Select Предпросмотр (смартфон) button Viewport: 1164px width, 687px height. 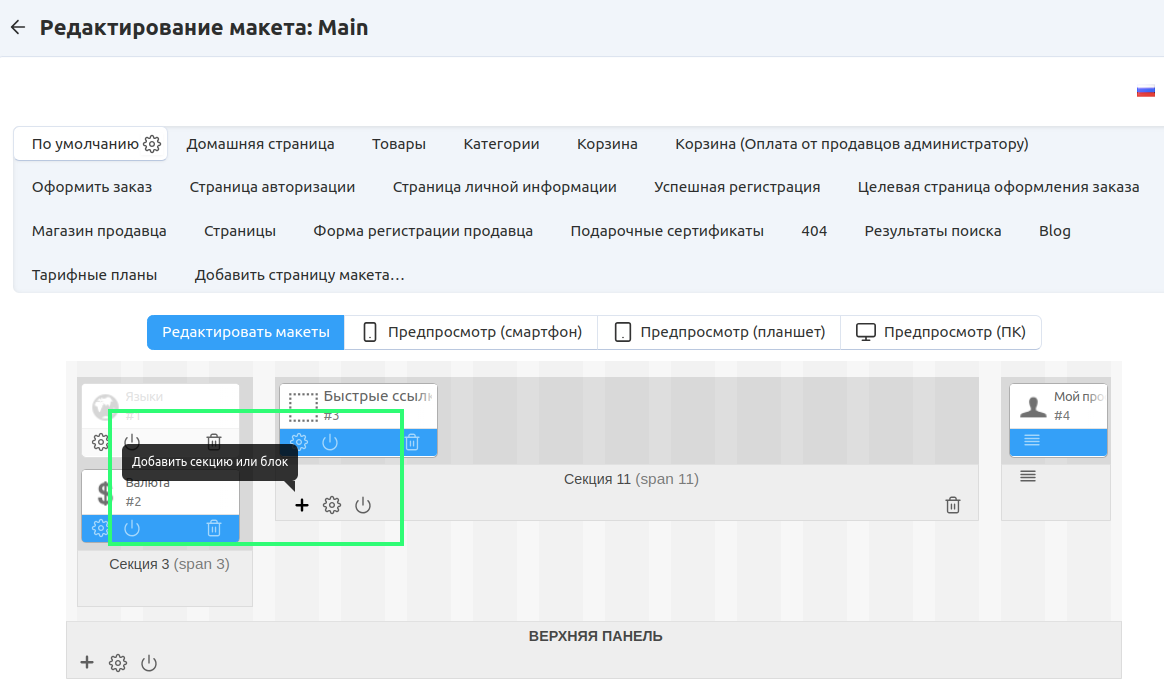click(x=471, y=332)
